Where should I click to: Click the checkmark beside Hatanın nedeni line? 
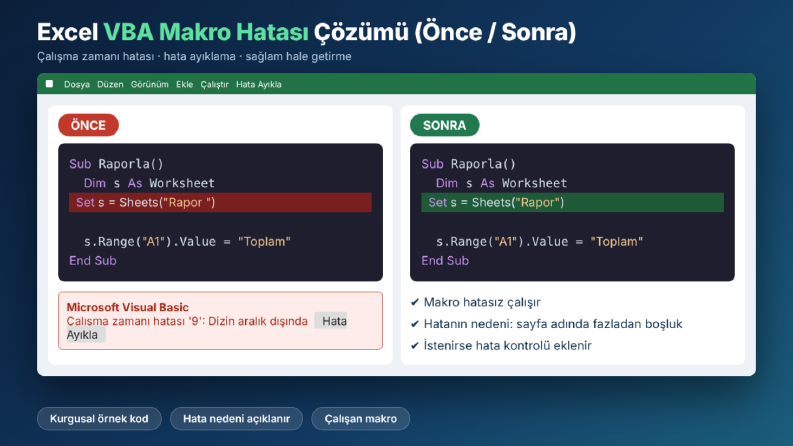pos(415,324)
